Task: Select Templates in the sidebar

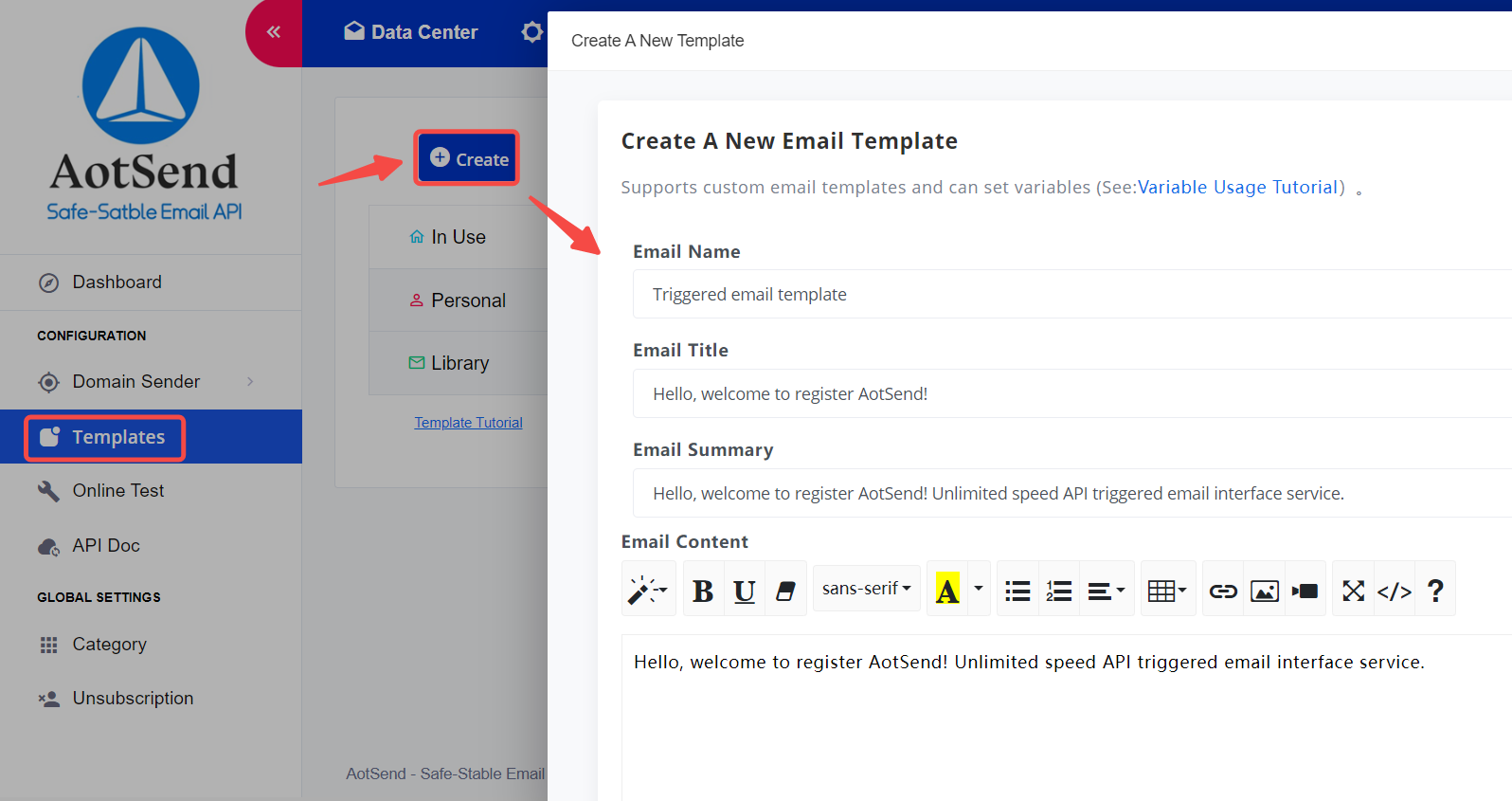Action: (x=151, y=437)
